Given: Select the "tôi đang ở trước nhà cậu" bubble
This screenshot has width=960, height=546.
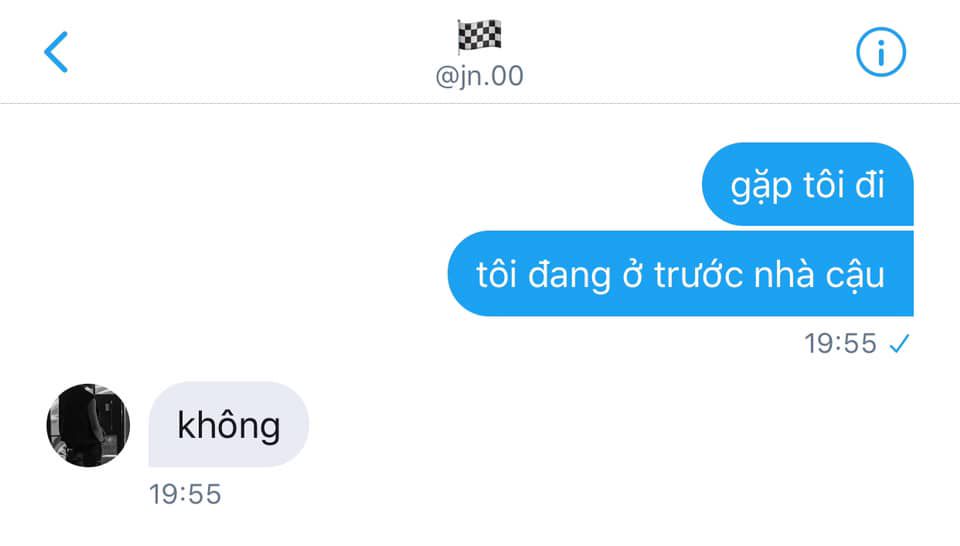Looking at the screenshot, I should coord(680,274).
